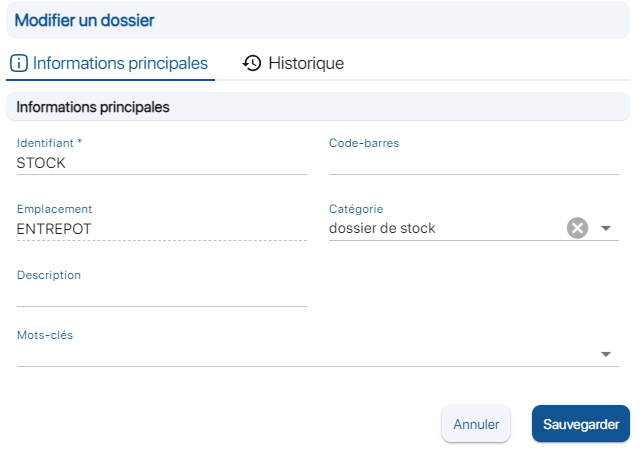Select the Informations principales tab
Viewport: 641px width, 457px height.
point(110,63)
